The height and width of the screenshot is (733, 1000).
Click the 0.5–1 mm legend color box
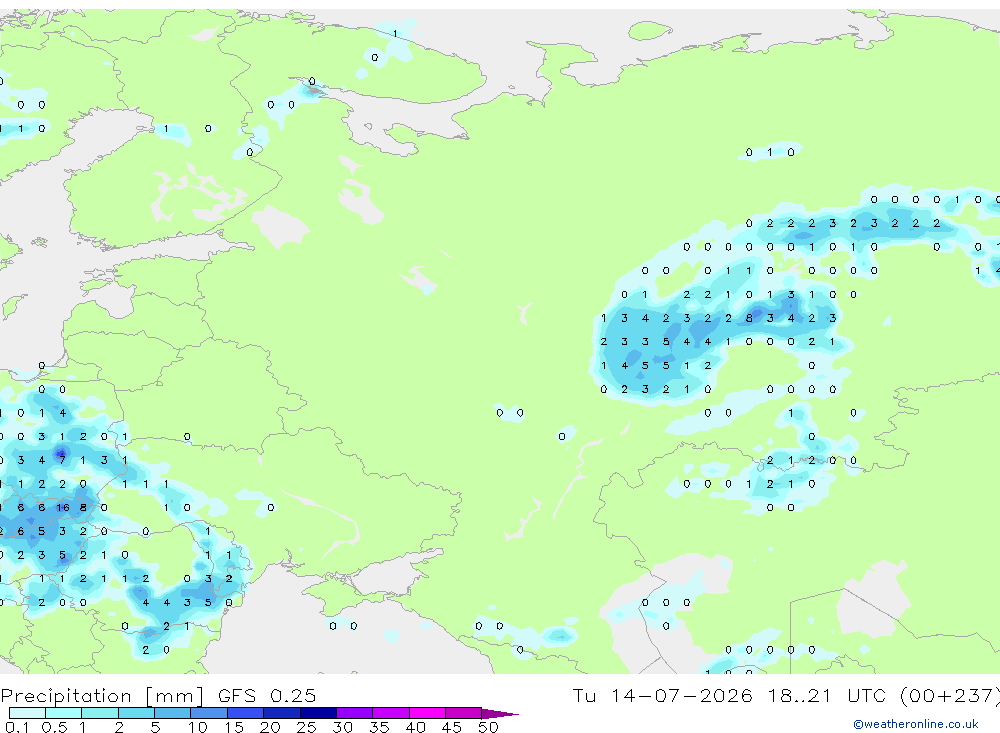(x=64, y=713)
